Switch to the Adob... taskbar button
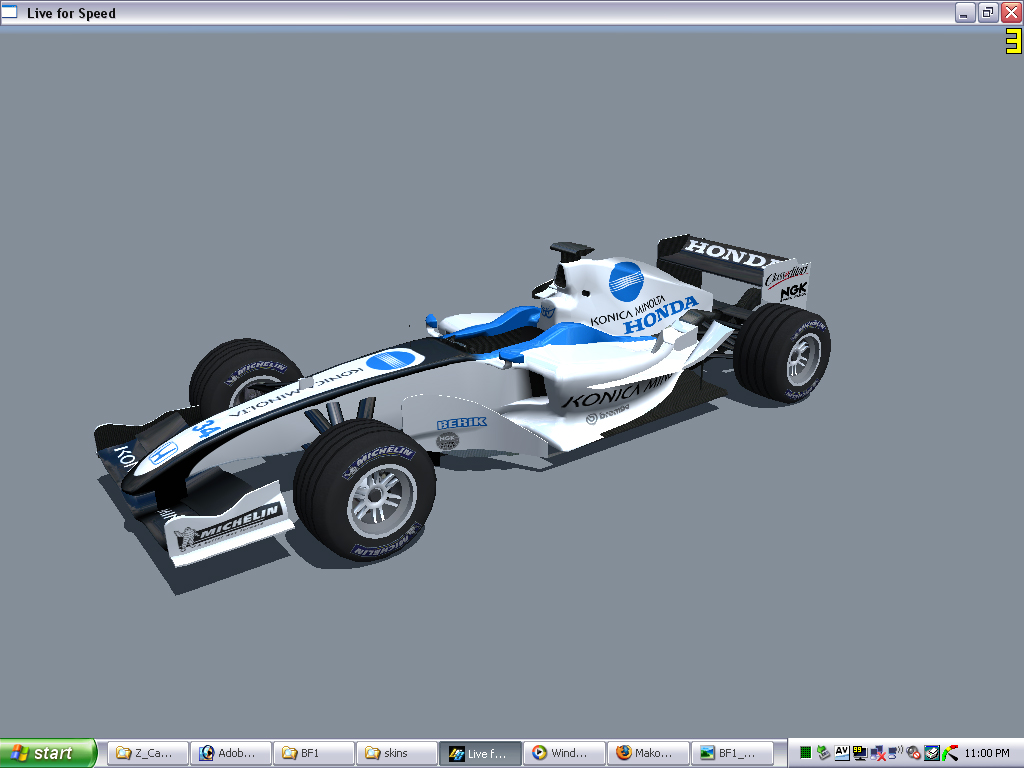1024x768 pixels. pyautogui.click(x=231, y=753)
